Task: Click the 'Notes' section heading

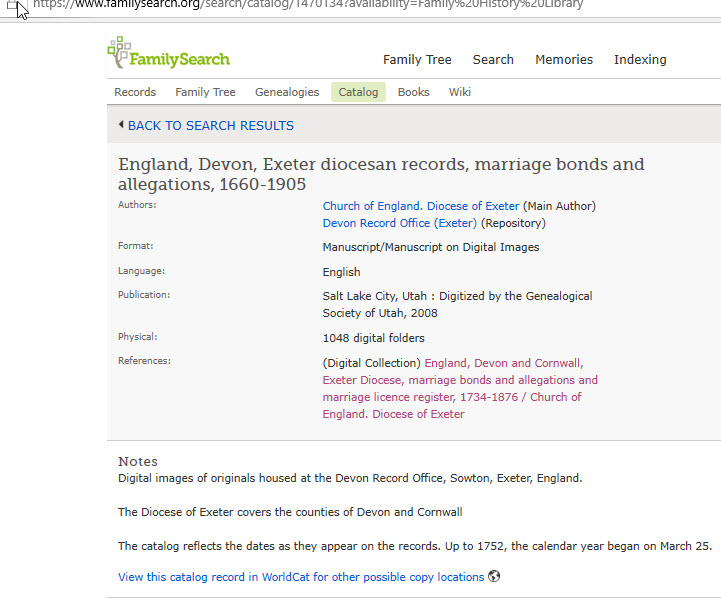Action: point(138,461)
